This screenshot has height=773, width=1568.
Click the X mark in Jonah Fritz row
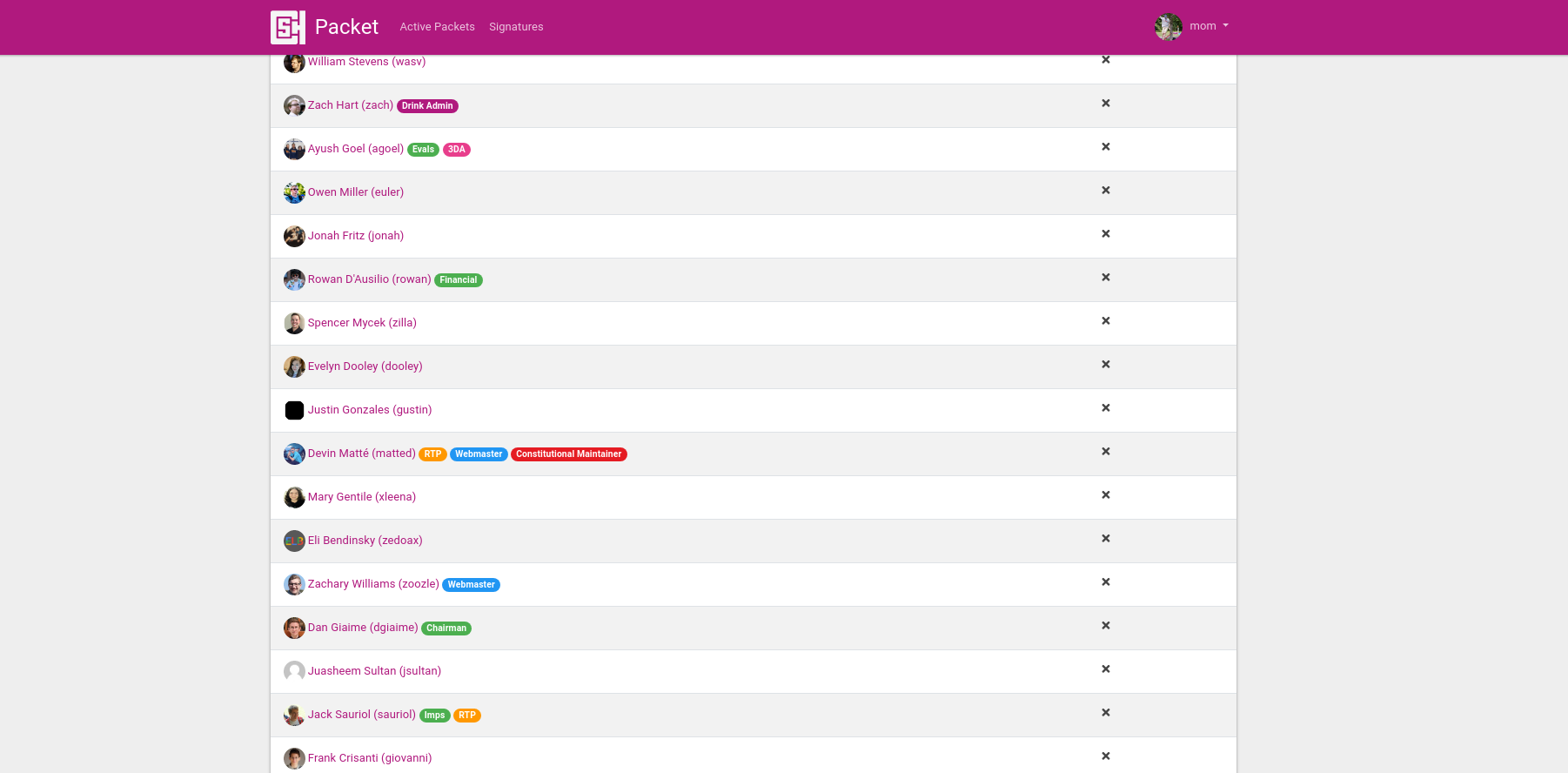(1106, 234)
